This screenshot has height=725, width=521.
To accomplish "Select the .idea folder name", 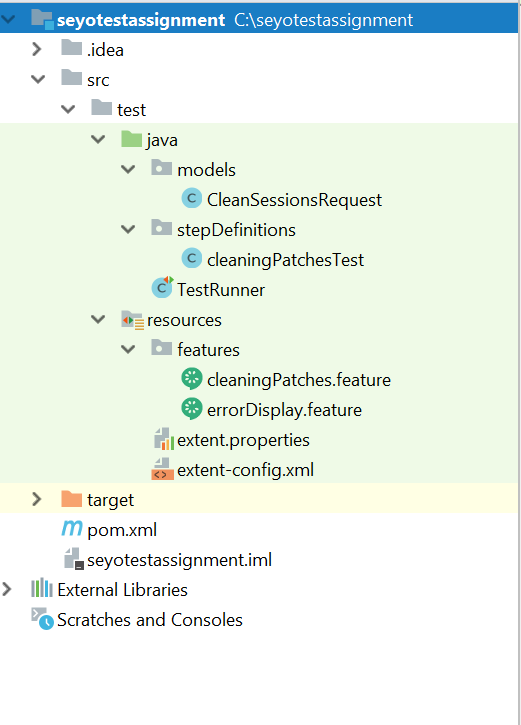I will click(x=105, y=50).
